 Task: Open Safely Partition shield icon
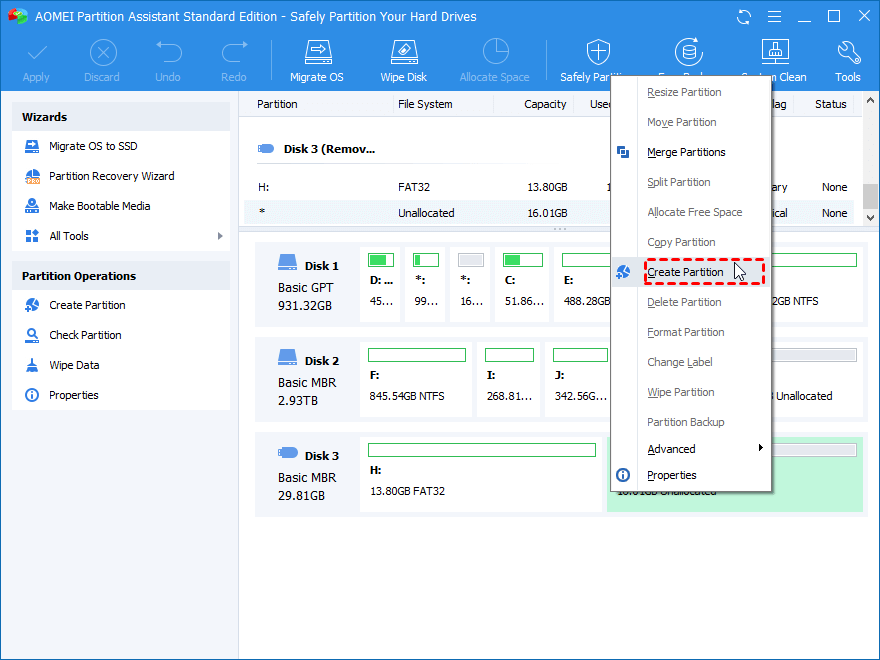pyautogui.click(x=598, y=52)
